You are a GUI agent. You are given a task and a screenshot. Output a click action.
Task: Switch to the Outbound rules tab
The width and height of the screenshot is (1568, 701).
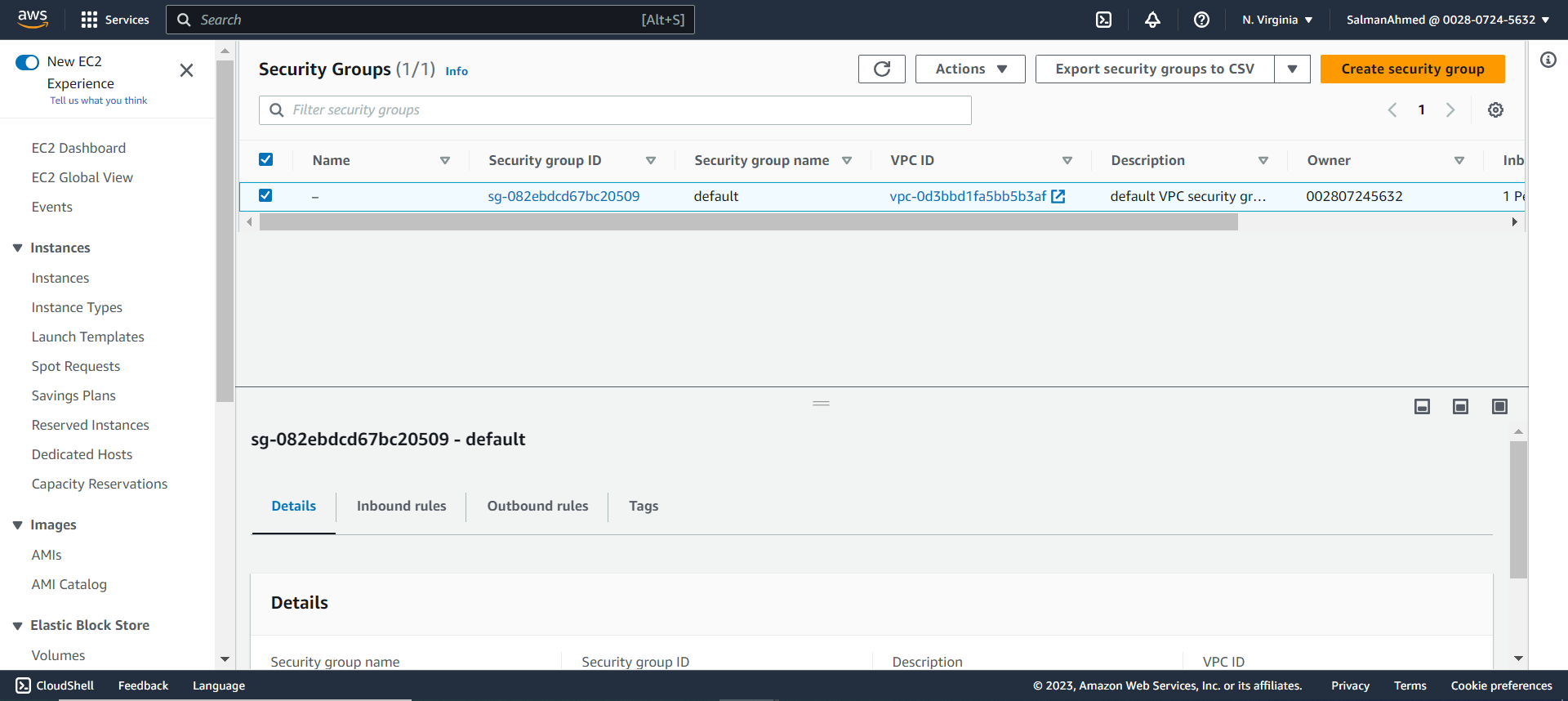point(537,506)
